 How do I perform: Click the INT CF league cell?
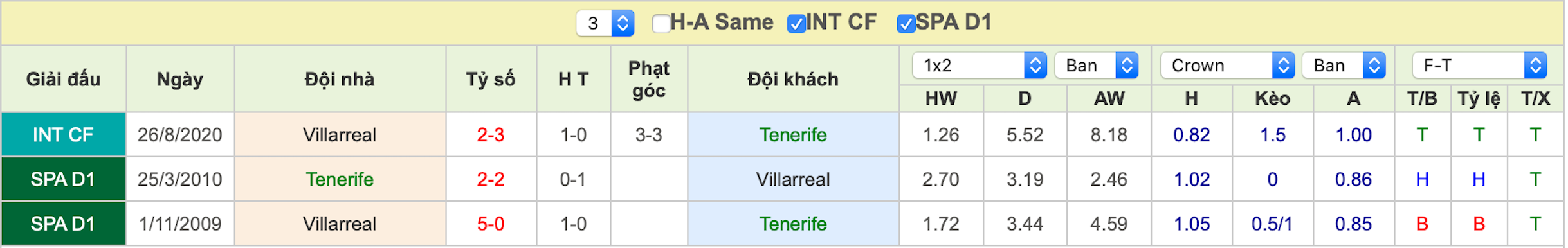pos(63,135)
